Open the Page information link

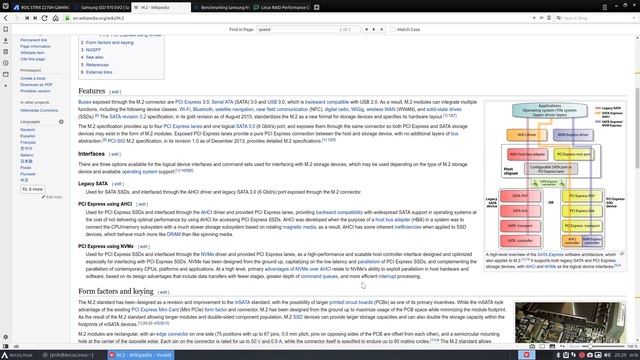(36, 47)
